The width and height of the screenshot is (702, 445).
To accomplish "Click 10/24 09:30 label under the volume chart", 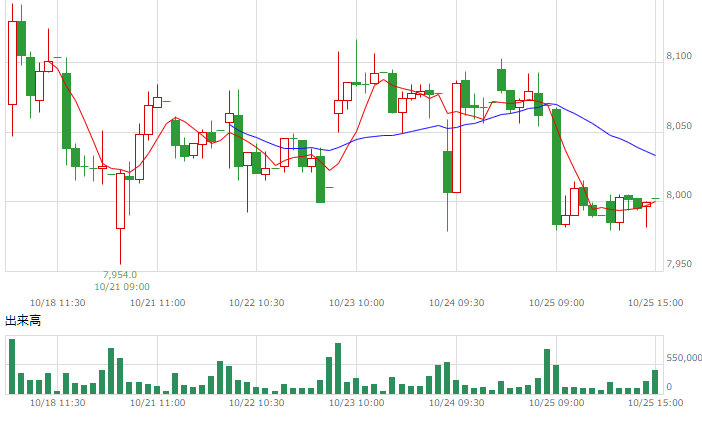I will click(457, 402).
